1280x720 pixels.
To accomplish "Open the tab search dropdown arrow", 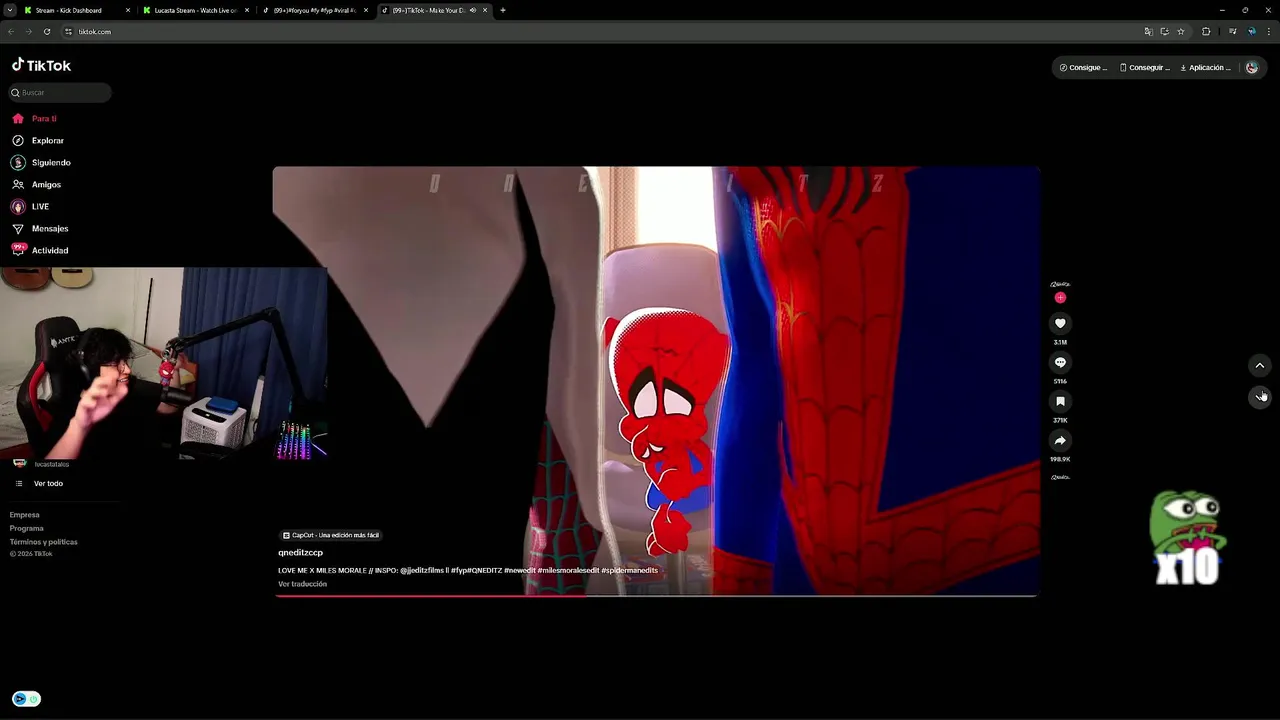I will pos(10,10).
